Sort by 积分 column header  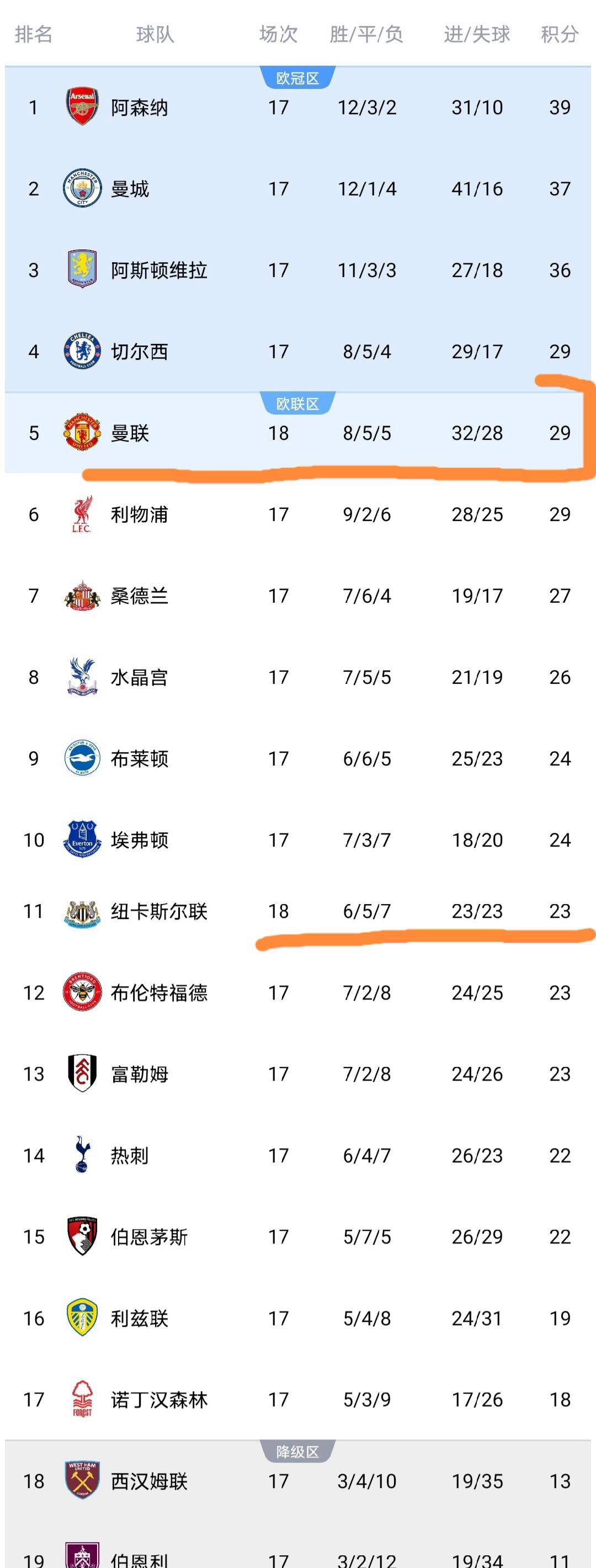click(x=559, y=34)
